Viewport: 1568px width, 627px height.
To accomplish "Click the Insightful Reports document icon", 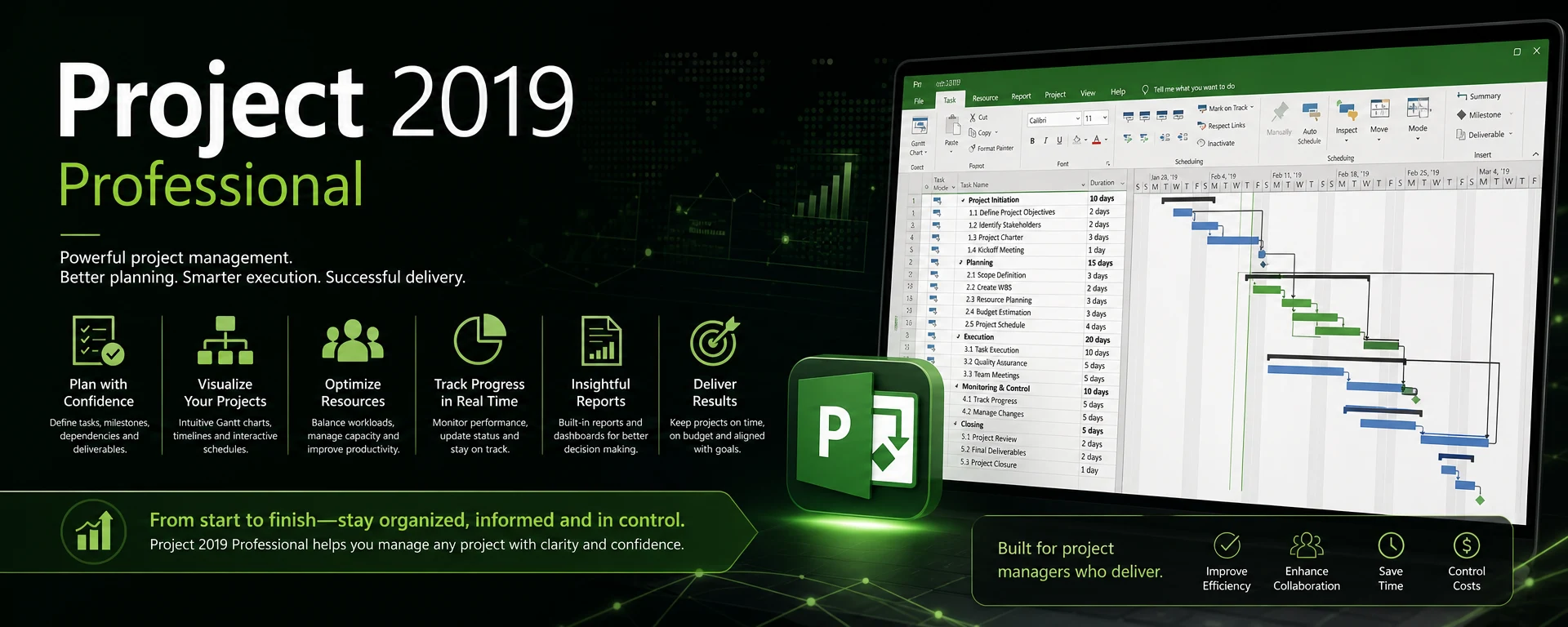I will (601, 340).
